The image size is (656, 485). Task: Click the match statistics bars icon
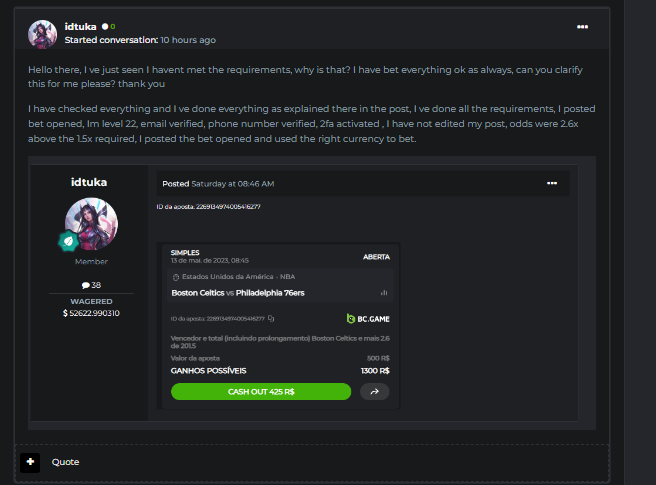(x=383, y=293)
